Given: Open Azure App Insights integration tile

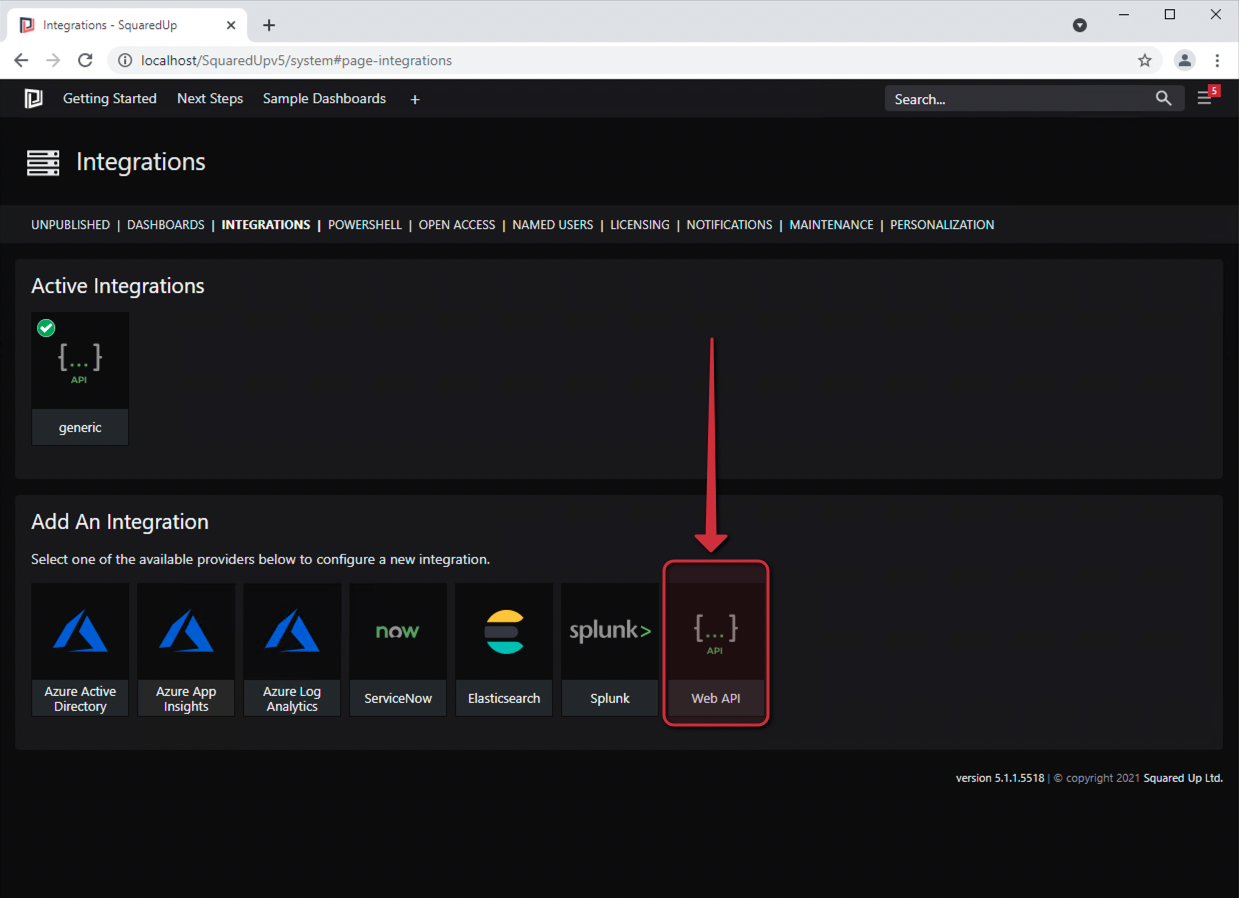Looking at the screenshot, I should click(x=186, y=650).
